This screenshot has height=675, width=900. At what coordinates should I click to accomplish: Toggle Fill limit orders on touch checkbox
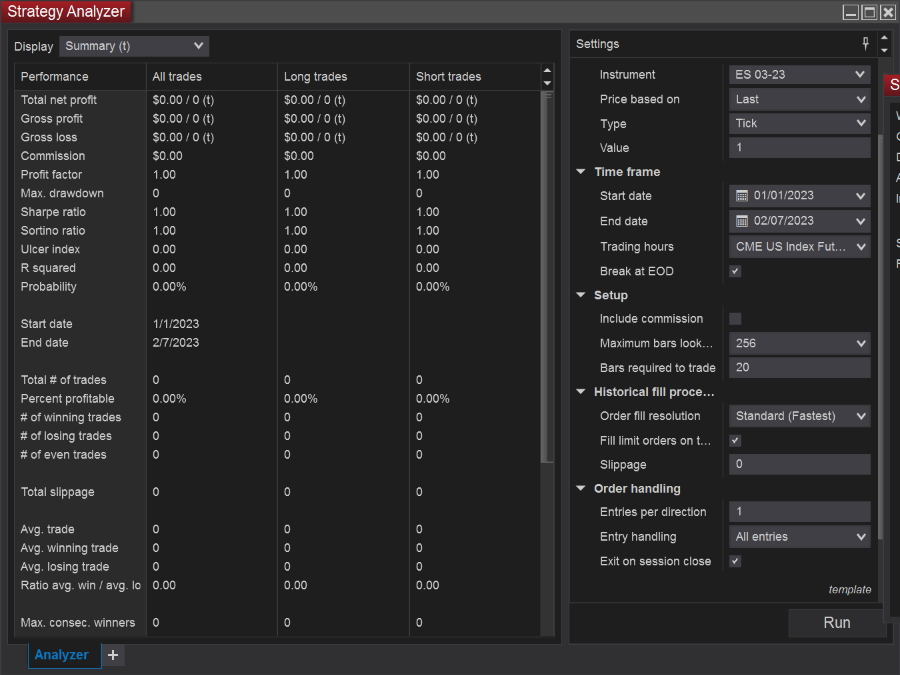735,441
